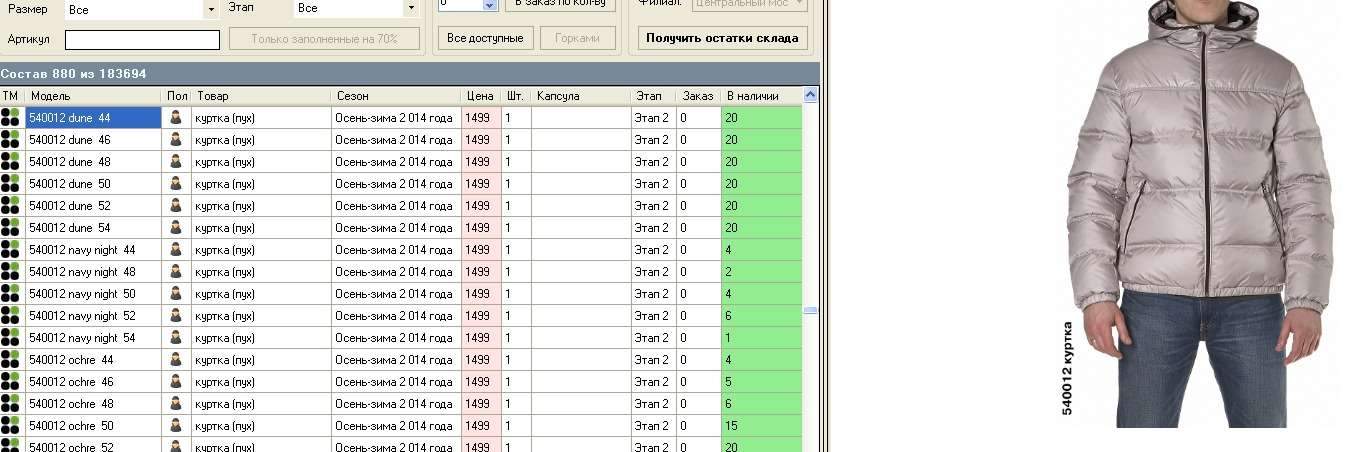Open the Этап filter dropdown arrow
The height and width of the screenshot is (452, 1357).
click(410, 8)
